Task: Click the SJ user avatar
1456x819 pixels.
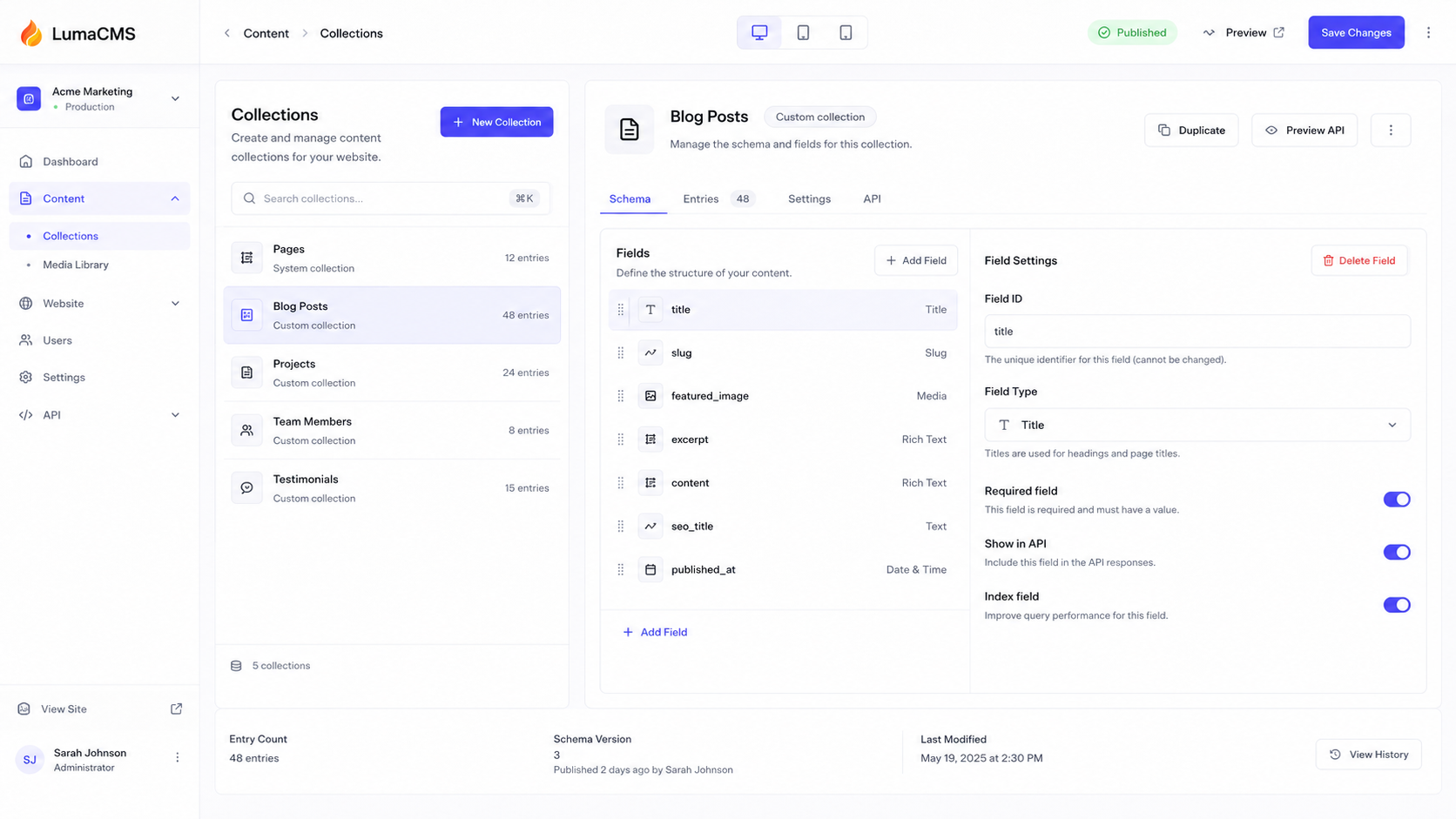Action: click(x=30, y=760)
